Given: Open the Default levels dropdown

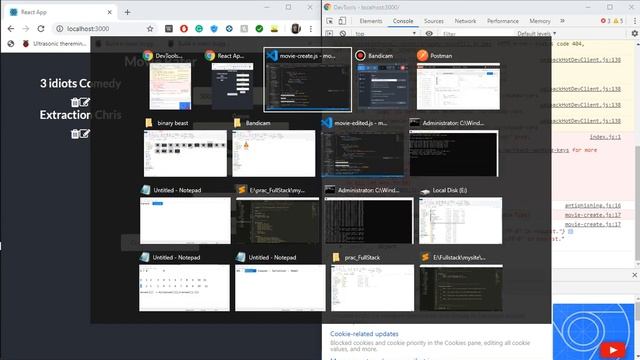Looking at the screenshot, I should pyautogui.click(x=536, y=33).
